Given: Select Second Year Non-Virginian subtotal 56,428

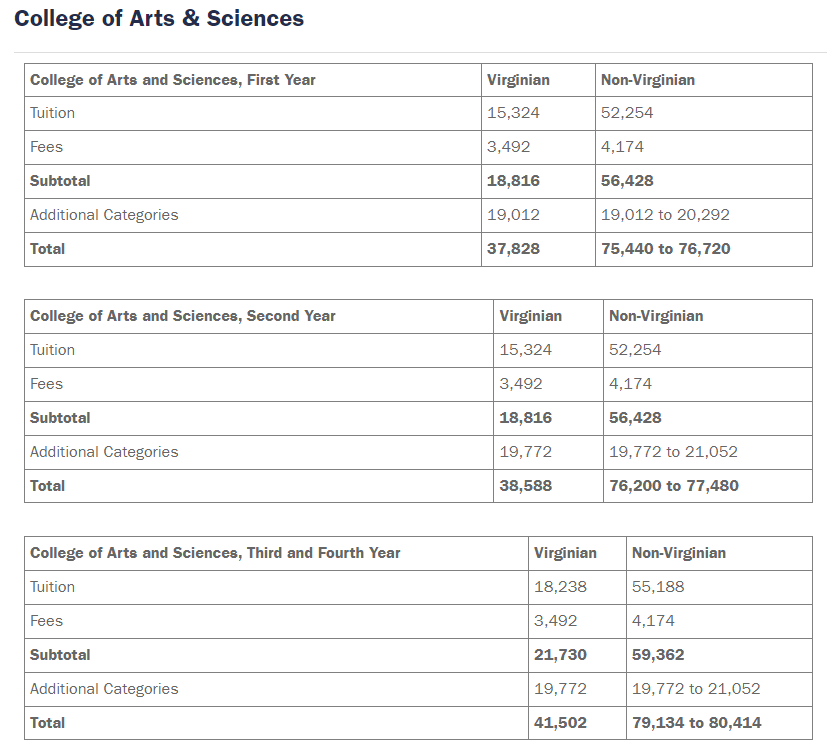Looking at the screenshot, I should [x=635, y=418].
